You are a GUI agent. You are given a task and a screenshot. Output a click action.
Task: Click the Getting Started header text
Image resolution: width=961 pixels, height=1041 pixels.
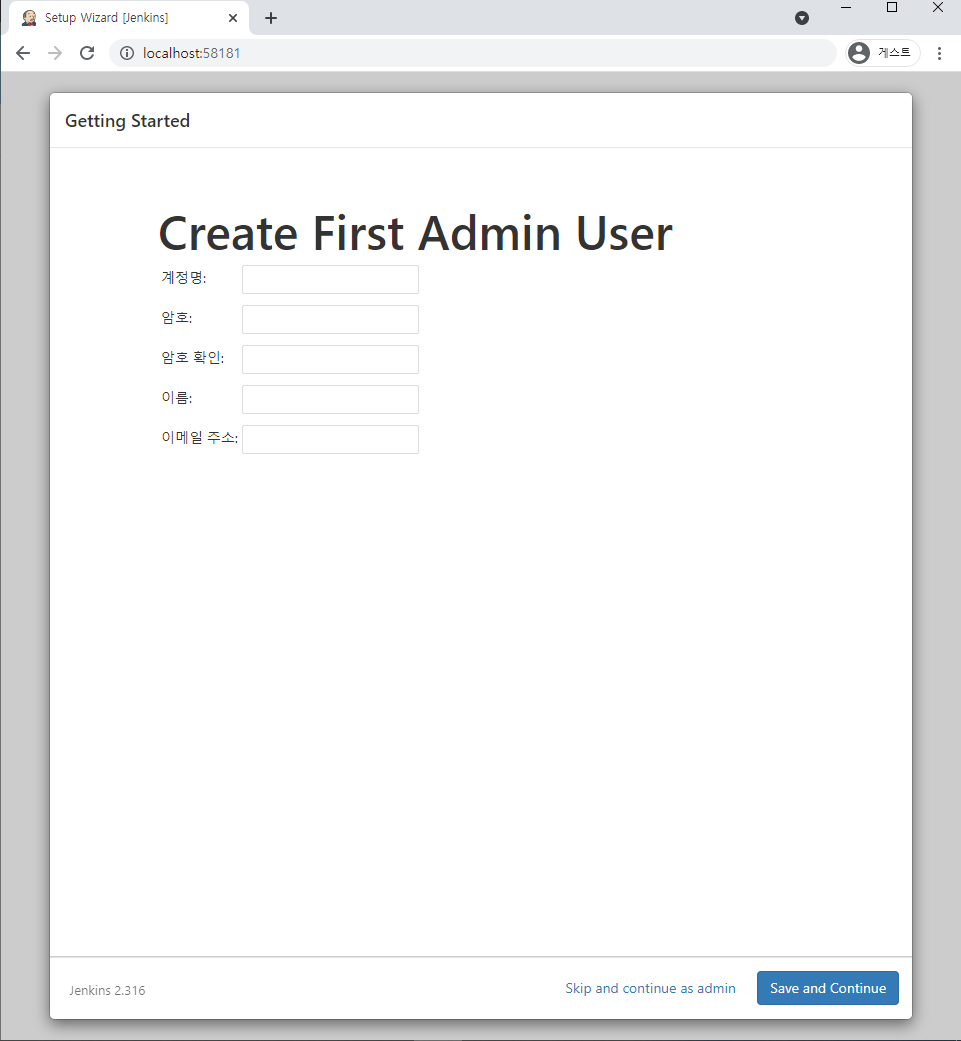tap(127, 121)
